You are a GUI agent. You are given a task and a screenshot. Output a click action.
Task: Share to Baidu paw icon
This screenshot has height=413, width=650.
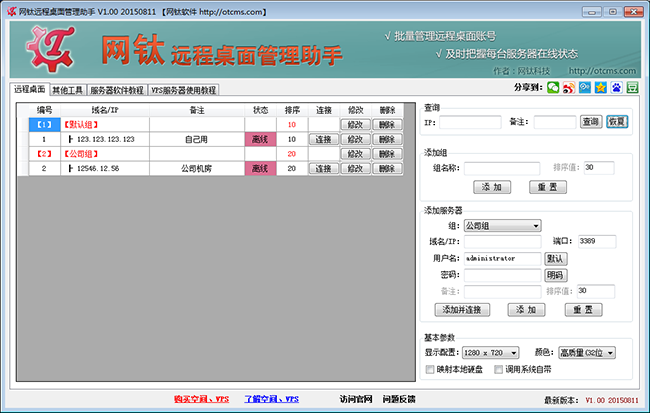616,87
